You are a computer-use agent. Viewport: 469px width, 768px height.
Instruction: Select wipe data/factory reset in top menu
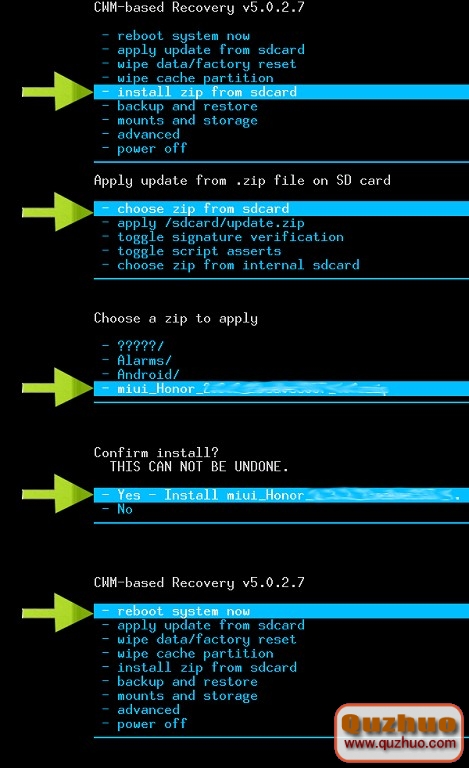[199, 64]
